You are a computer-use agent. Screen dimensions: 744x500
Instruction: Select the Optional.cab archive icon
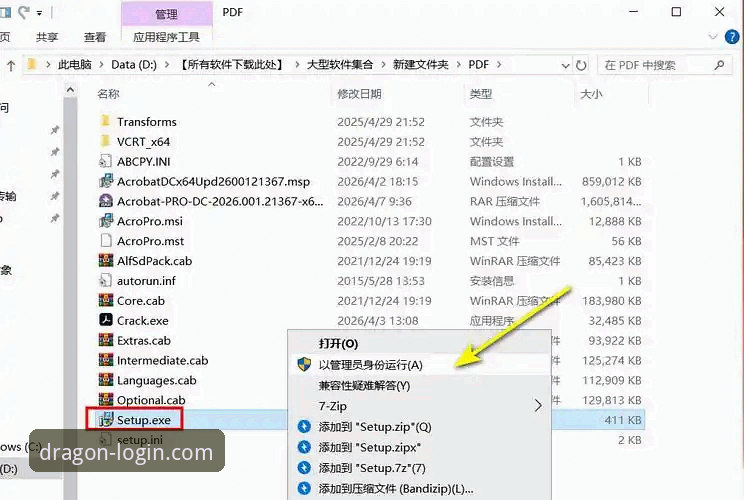[x=105, y=400]
